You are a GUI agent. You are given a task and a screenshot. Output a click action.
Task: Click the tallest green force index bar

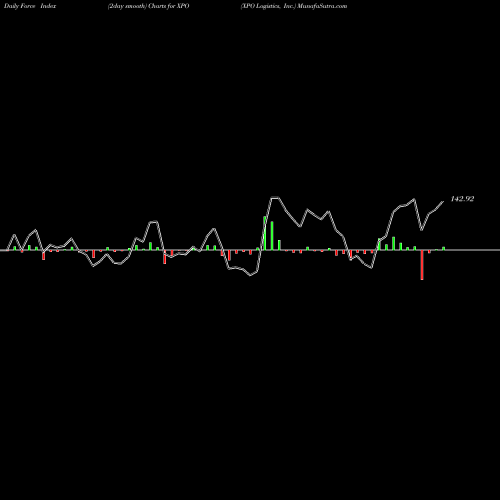pyautogui.click(x=265, y=233)
